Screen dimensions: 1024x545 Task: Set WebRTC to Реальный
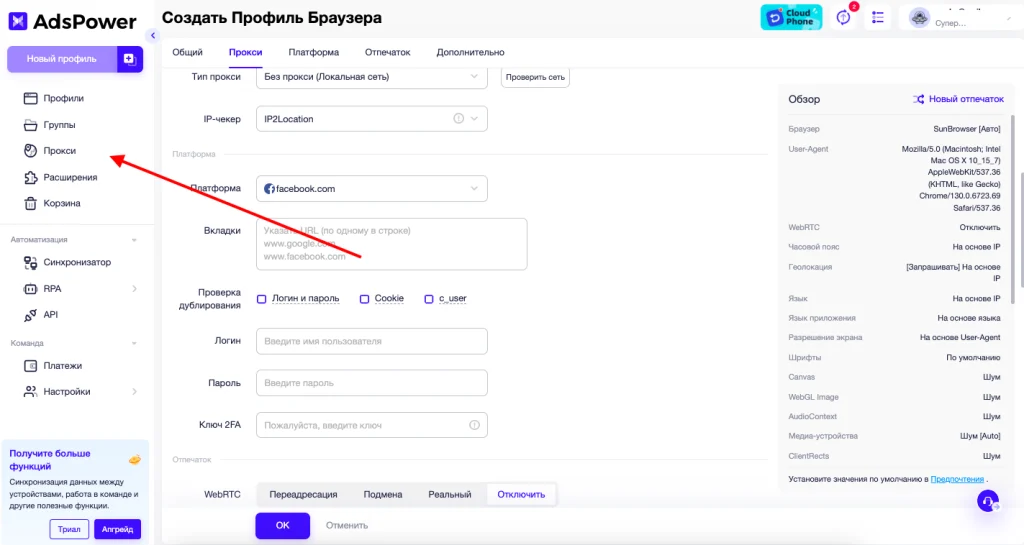click(450, 495)
